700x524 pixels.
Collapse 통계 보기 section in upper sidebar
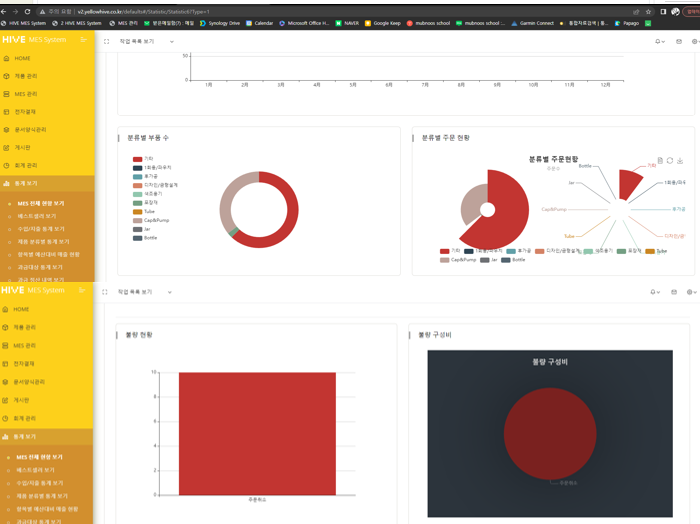point(47,183)
